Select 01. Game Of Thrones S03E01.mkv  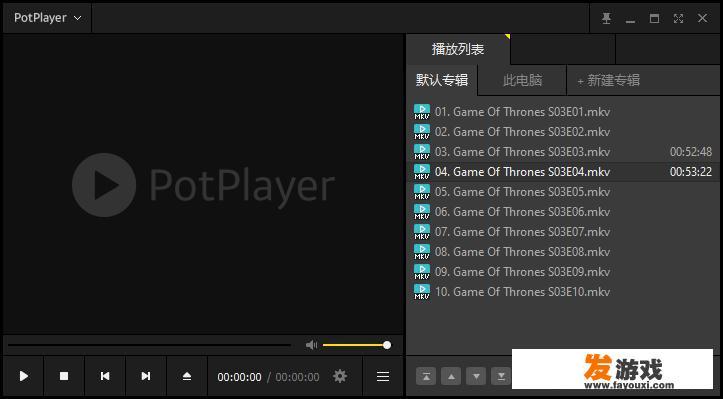point(563,112)
